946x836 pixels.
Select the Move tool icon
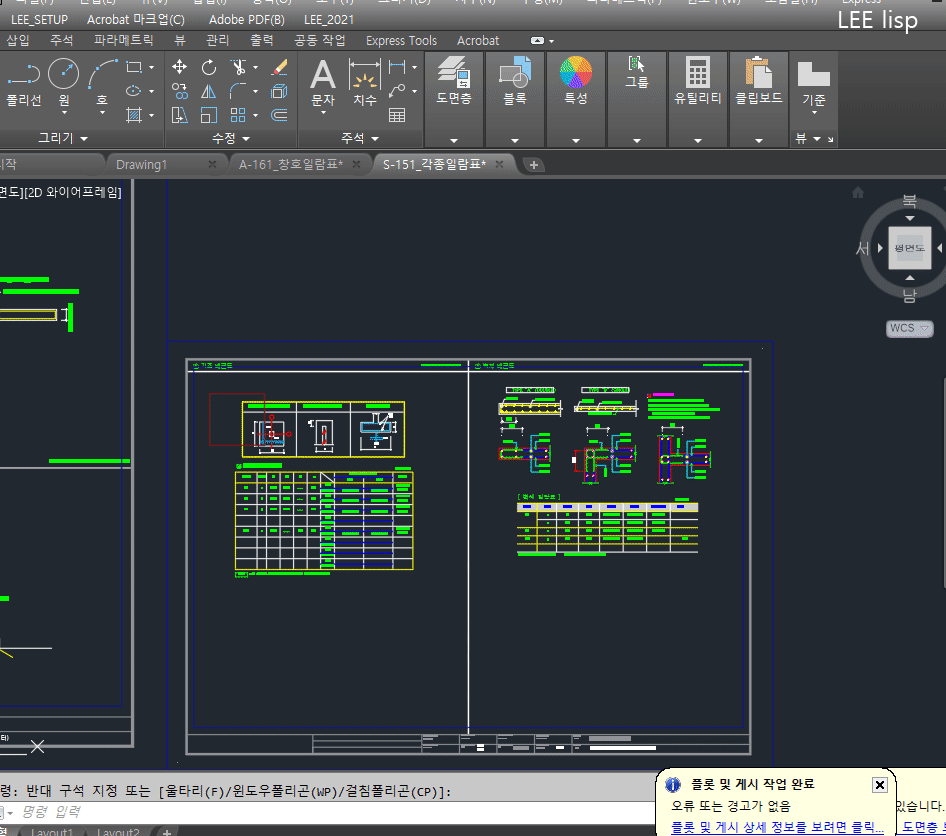click(x=179, y=67)
